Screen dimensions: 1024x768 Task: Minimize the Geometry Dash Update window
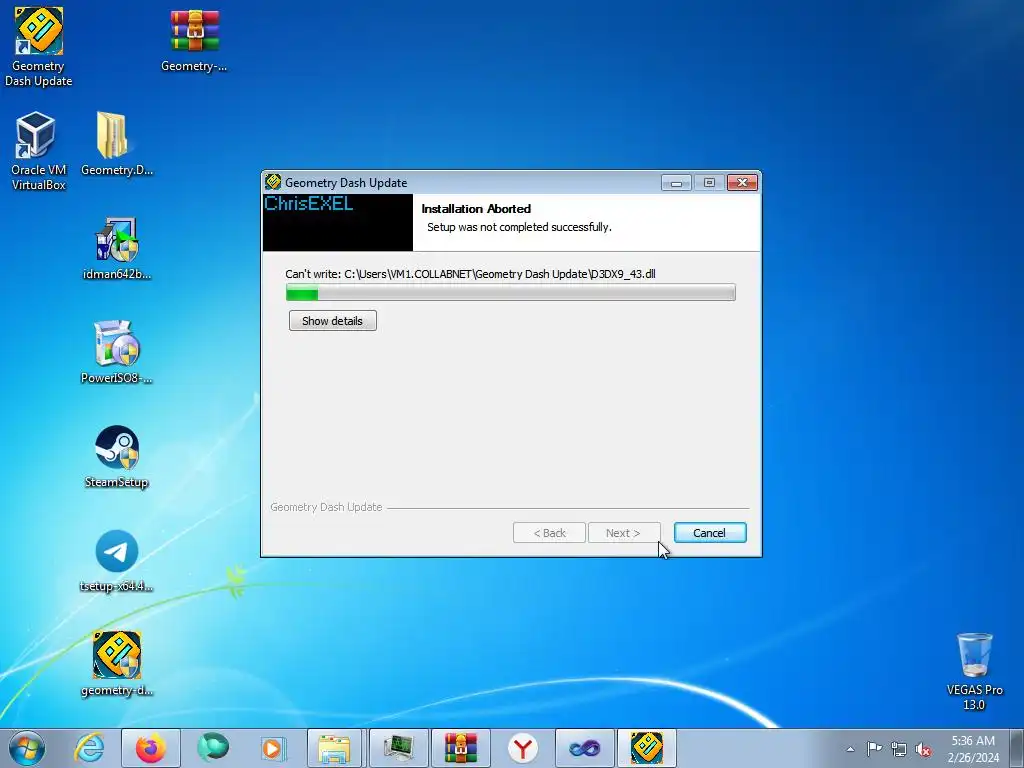[676, 183]
